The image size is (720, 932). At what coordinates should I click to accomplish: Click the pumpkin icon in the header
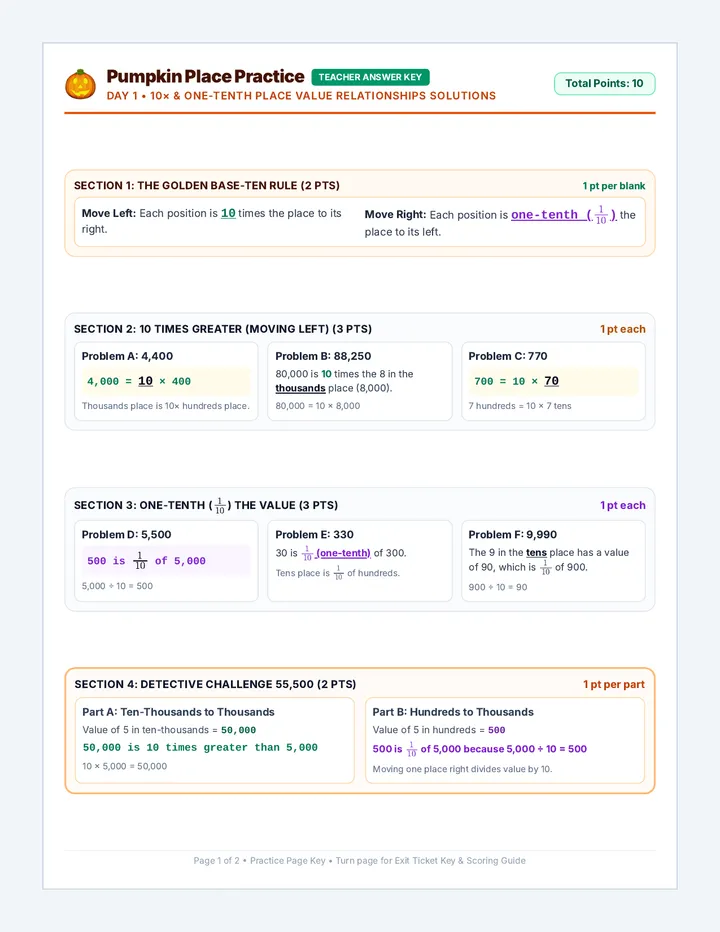(80, 84)
